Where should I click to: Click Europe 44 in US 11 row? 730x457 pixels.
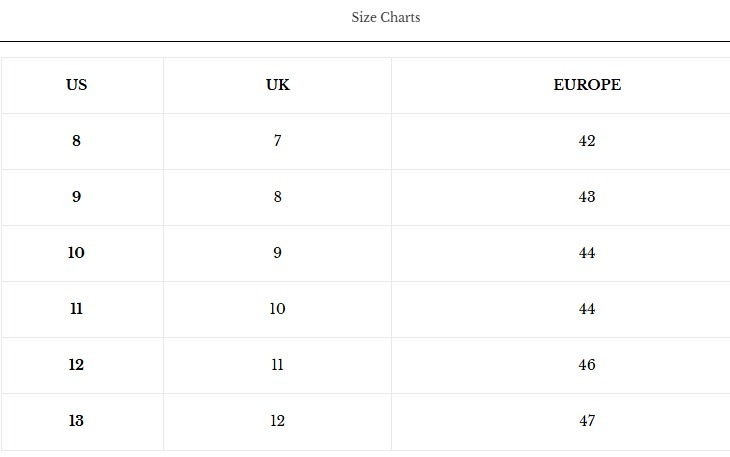point(587,309)
